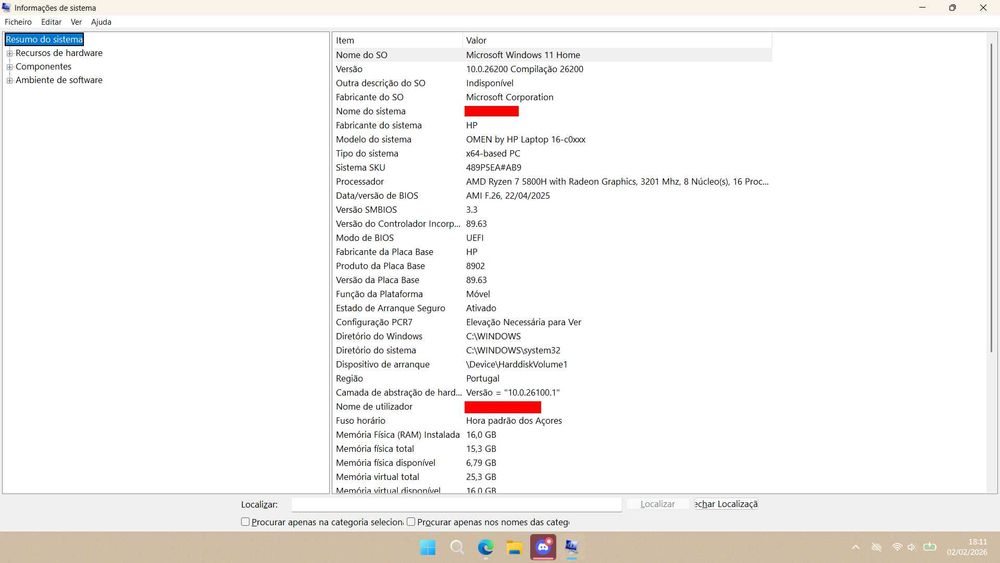Click the Item column header
Image resolution: width=1000 pixels, height=563 pixels.
point(397,40)
